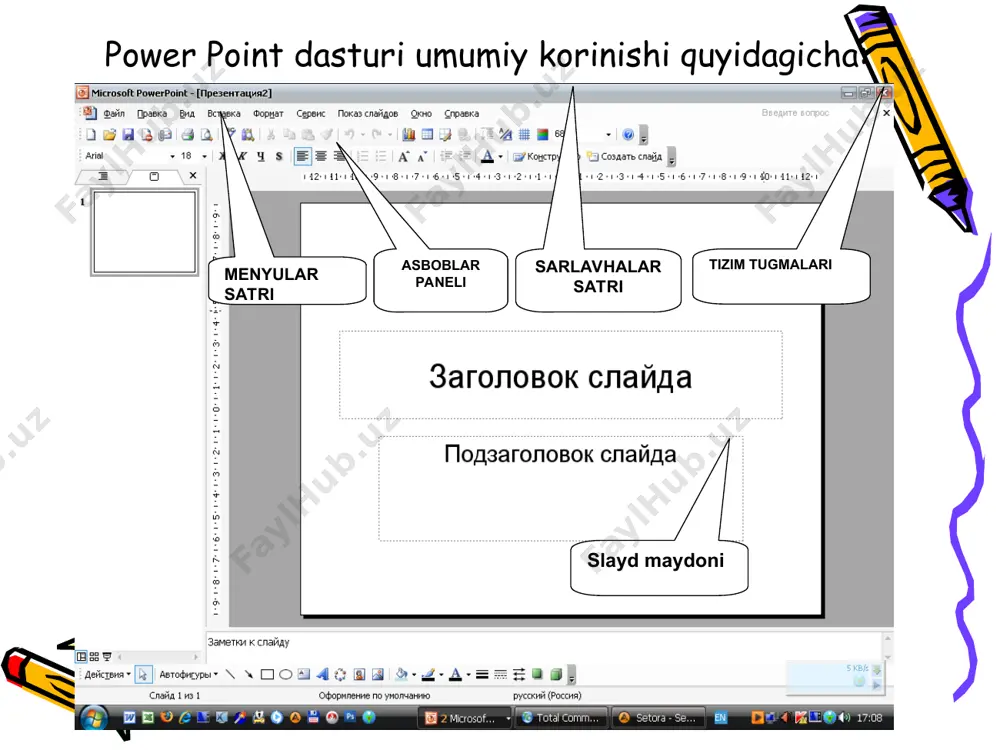Switch to the Outline tab in the left pane

(x=103, y=176)
